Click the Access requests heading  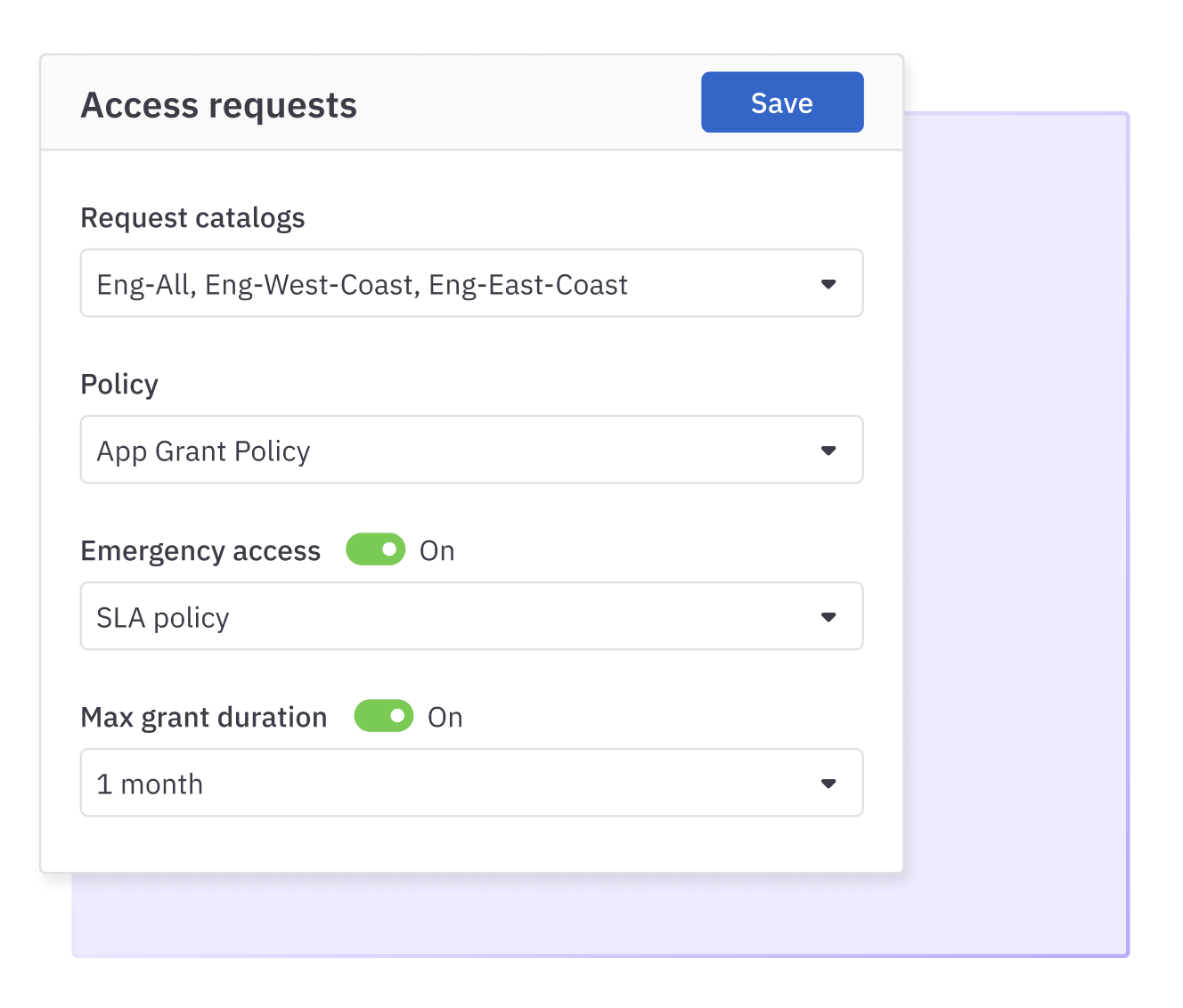[x=218, y=105]
